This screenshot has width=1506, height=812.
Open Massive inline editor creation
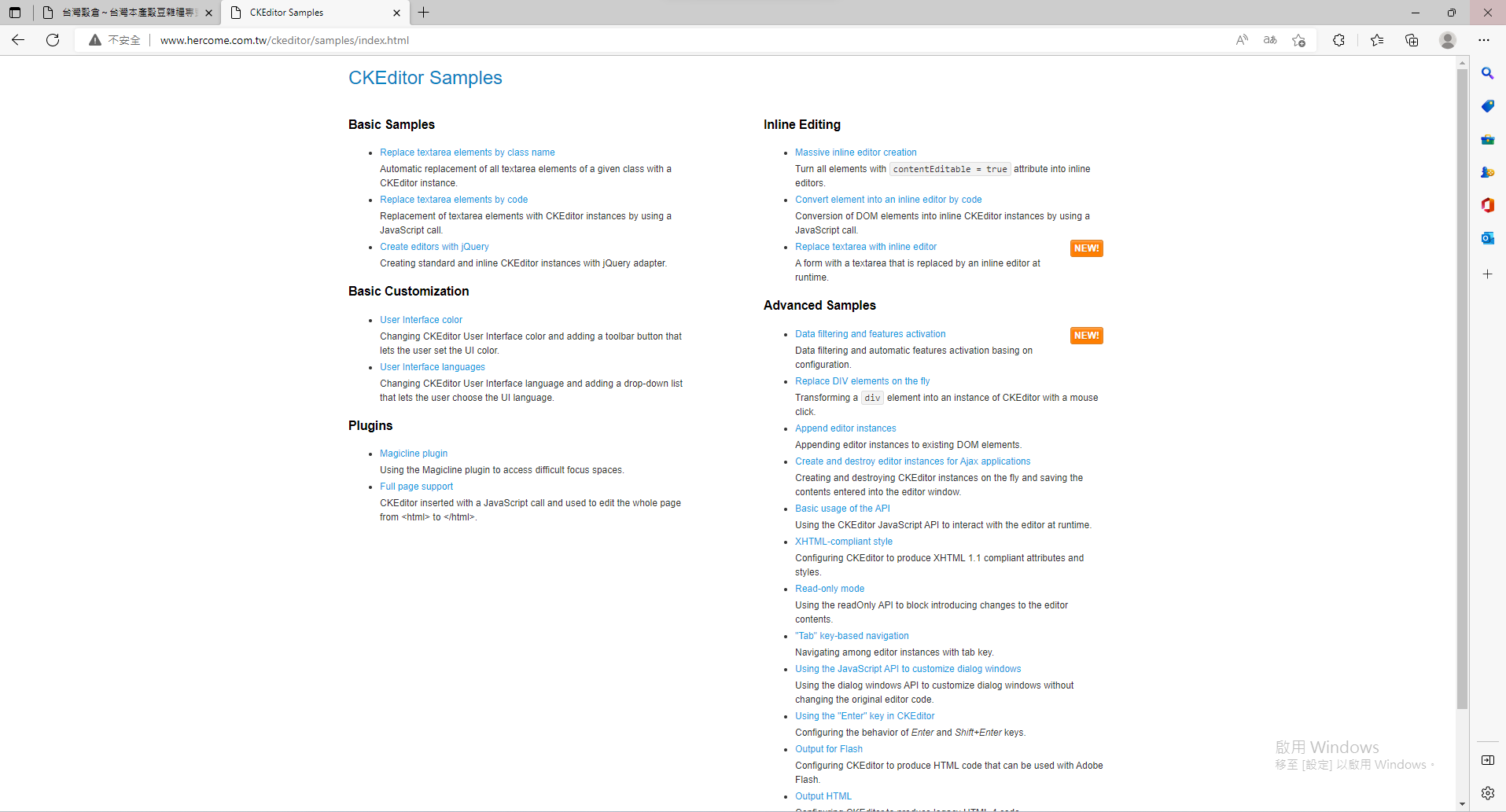click(x=856, y=152)
